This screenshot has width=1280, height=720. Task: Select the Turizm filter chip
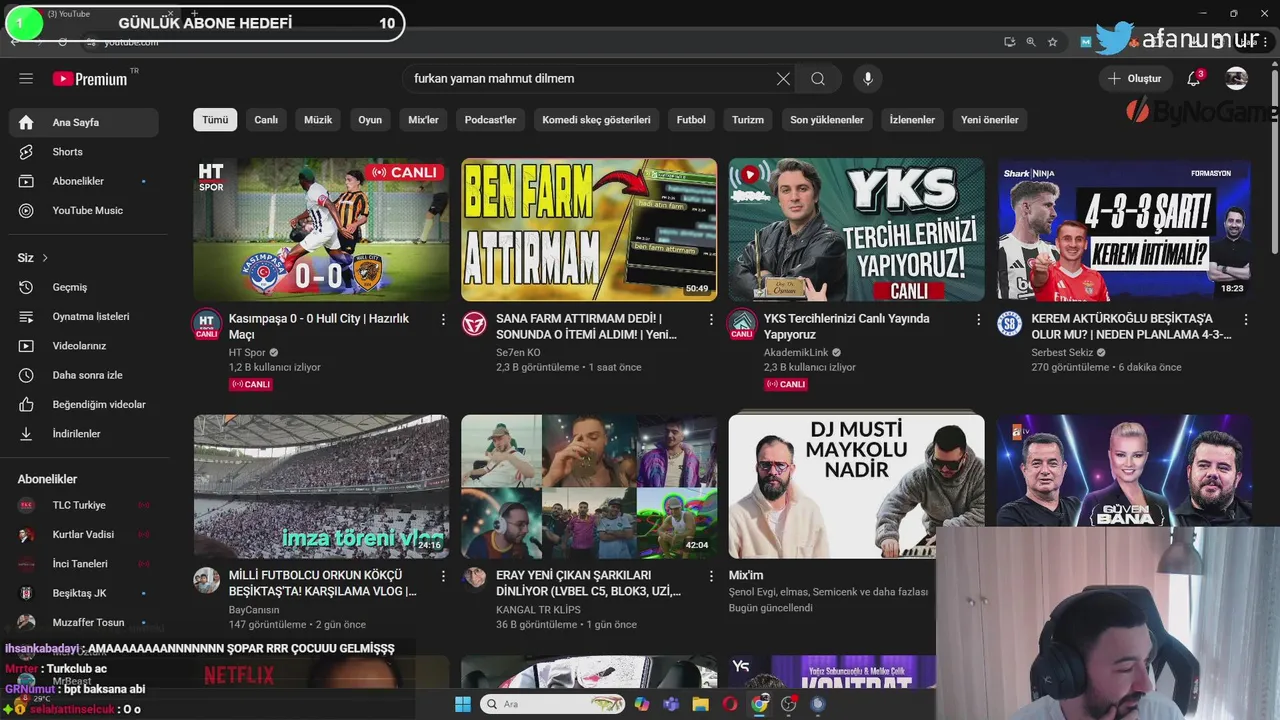pyautogui.click(x=748, y=120)
